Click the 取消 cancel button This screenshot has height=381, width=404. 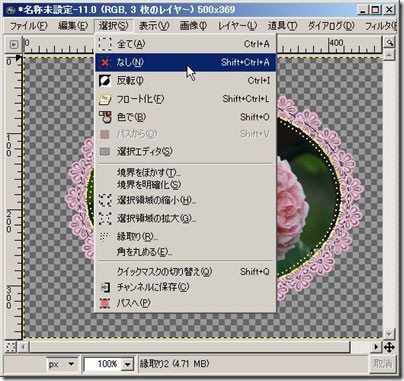click(x=382, y=364)
